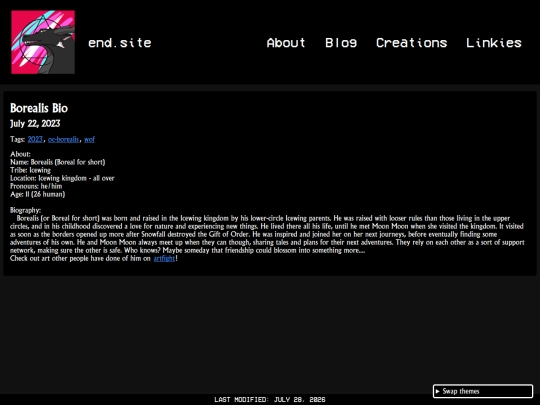Click the 'Biography:' label
The width and height of the screenshot is (540, 405).
[x=25, y=210]
